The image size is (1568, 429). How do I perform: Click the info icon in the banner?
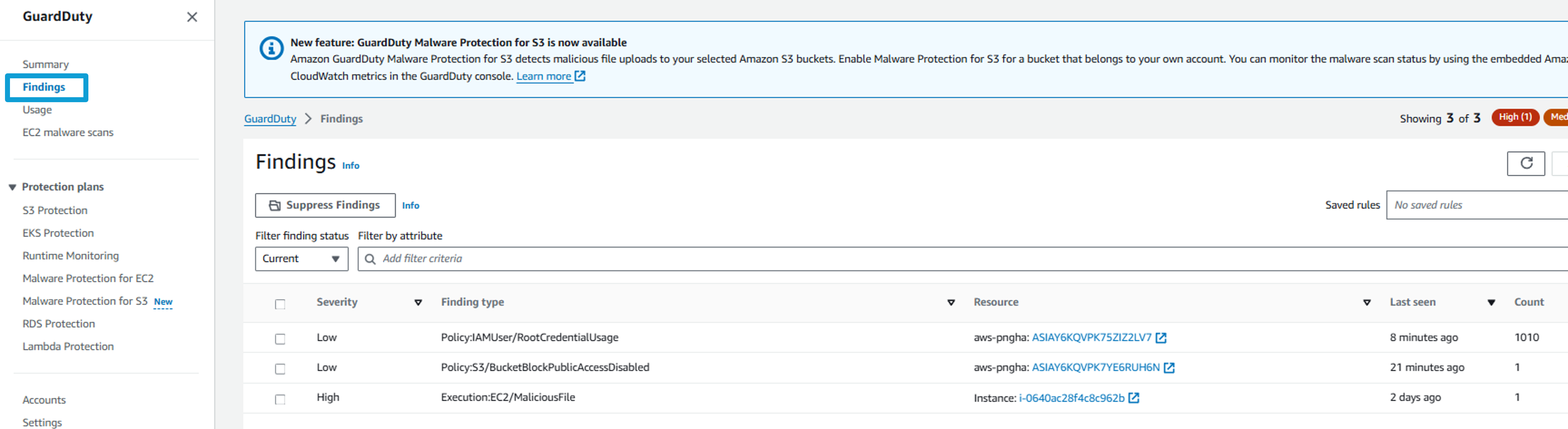point(272,49)
